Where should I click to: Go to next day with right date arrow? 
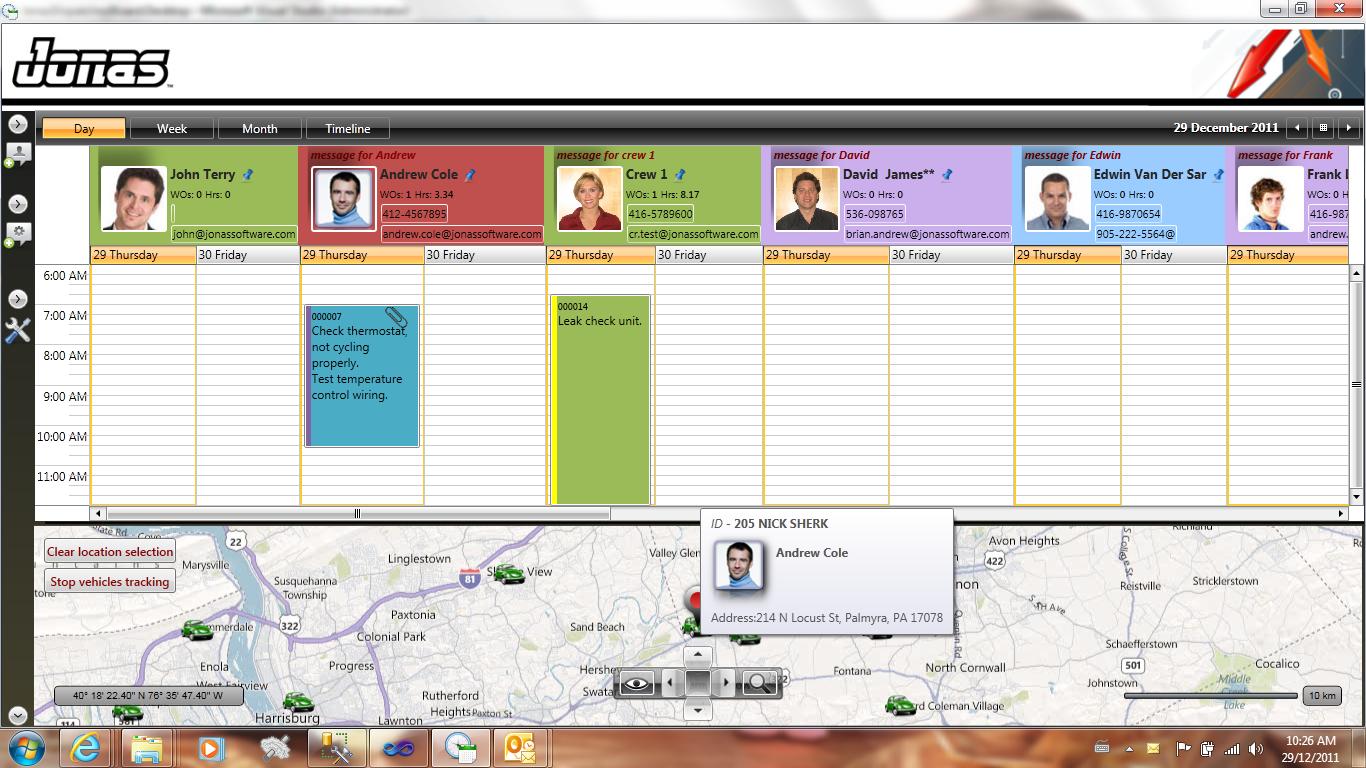1348,128
